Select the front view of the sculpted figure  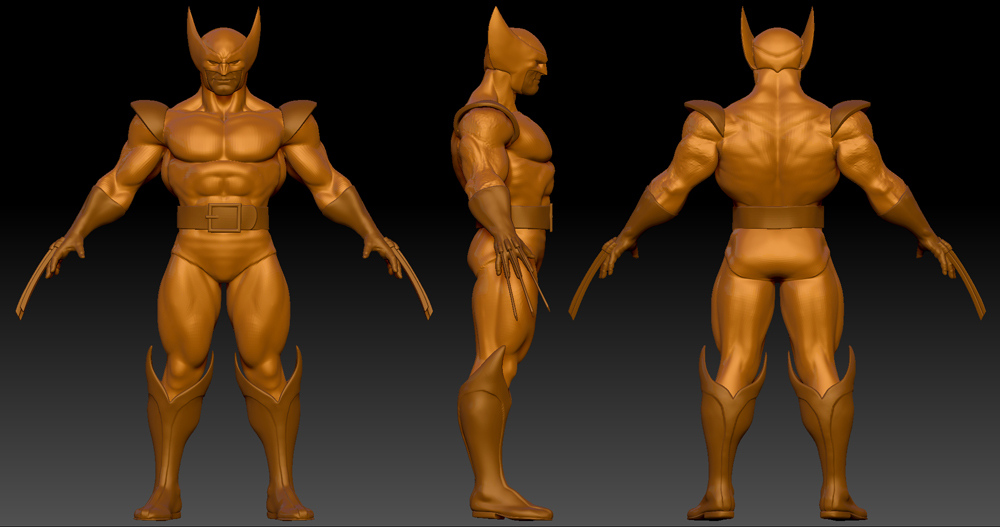pos(223,264)
